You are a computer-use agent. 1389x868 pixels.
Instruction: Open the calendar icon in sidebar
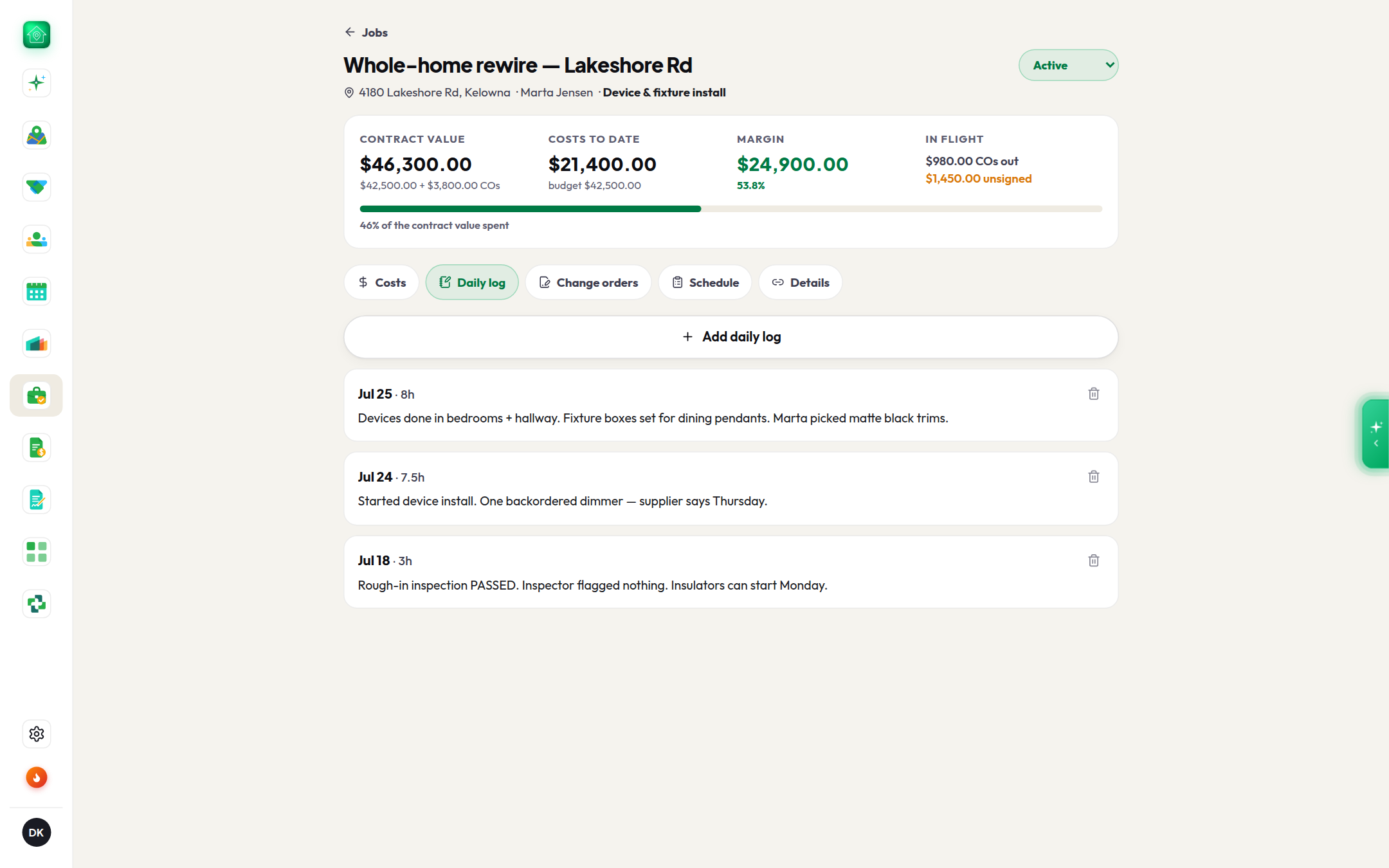pos(37,291)
